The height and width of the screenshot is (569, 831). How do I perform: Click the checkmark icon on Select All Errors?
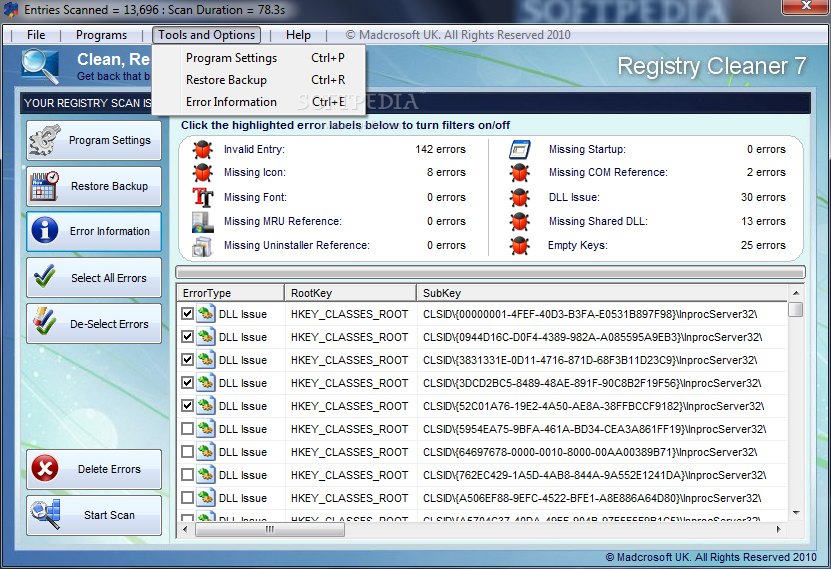pos(45,276)
